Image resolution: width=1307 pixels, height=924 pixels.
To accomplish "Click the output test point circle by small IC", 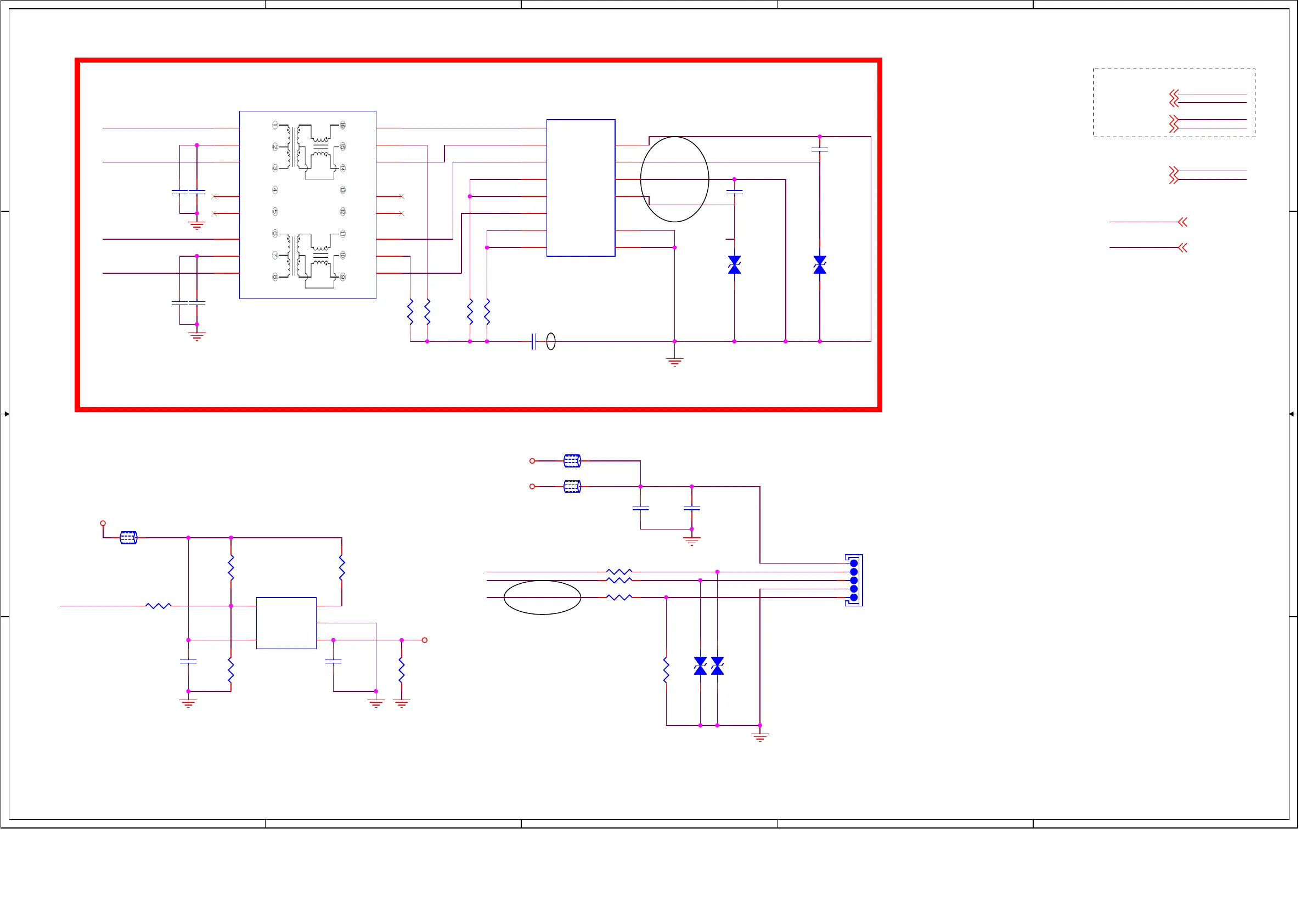I will coord(425,640).
